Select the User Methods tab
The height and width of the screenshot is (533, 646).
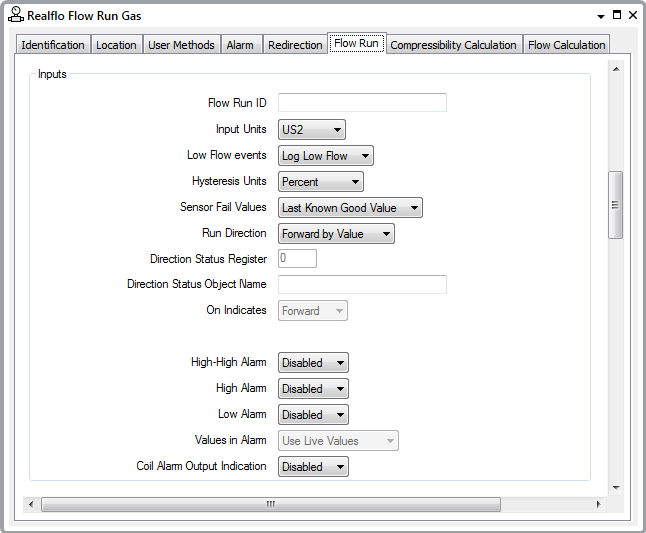(x=181, y=45)
